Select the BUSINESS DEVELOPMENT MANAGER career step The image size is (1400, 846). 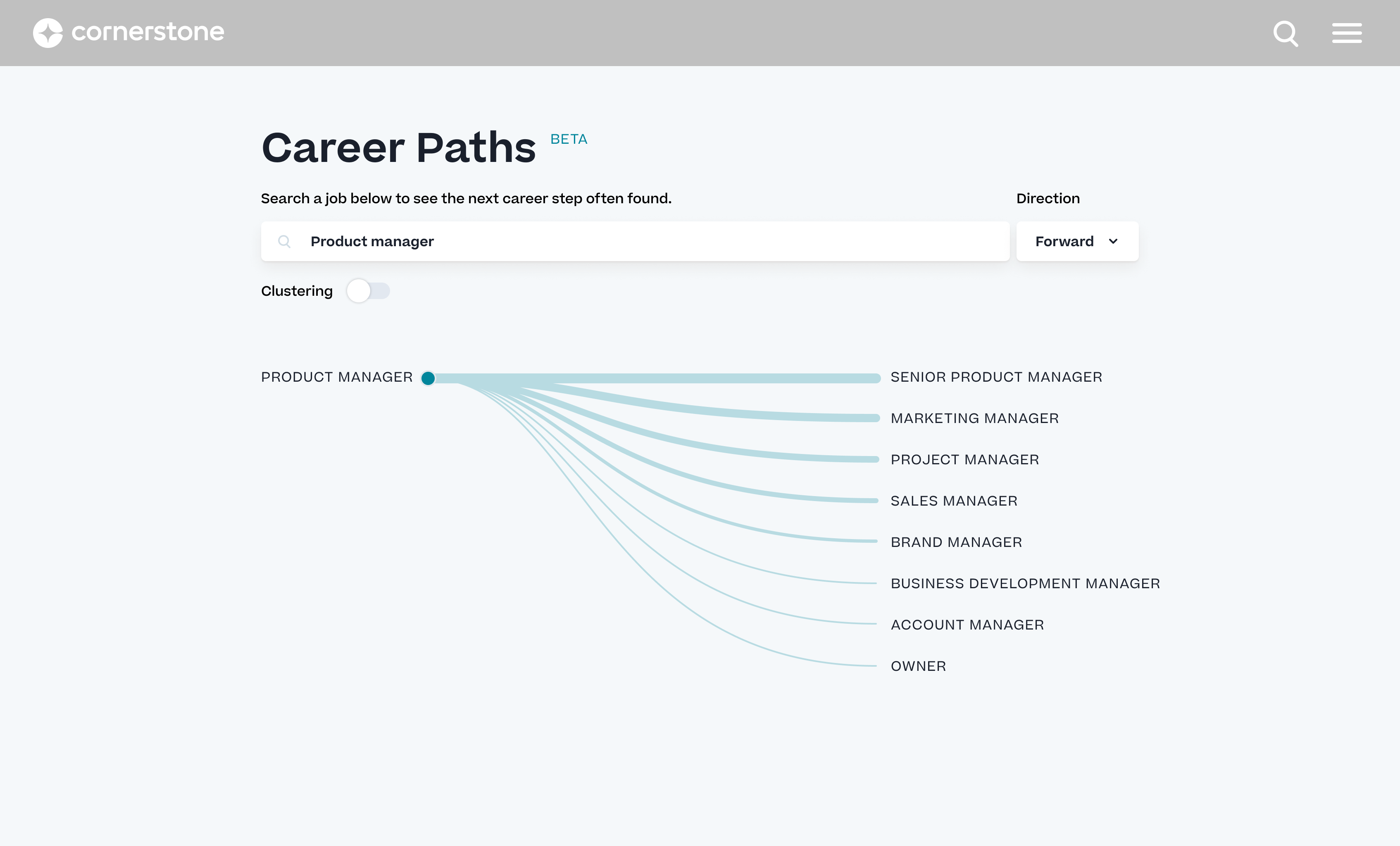click(x=1025, y=584)
